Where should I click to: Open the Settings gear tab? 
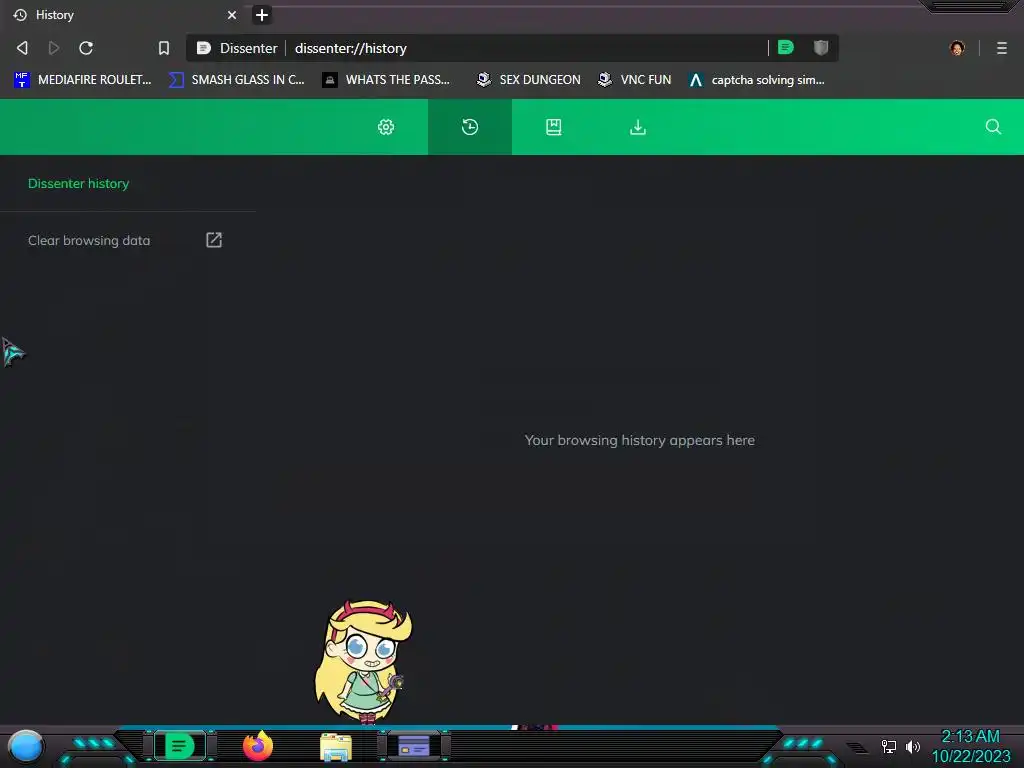pos(386,127)
